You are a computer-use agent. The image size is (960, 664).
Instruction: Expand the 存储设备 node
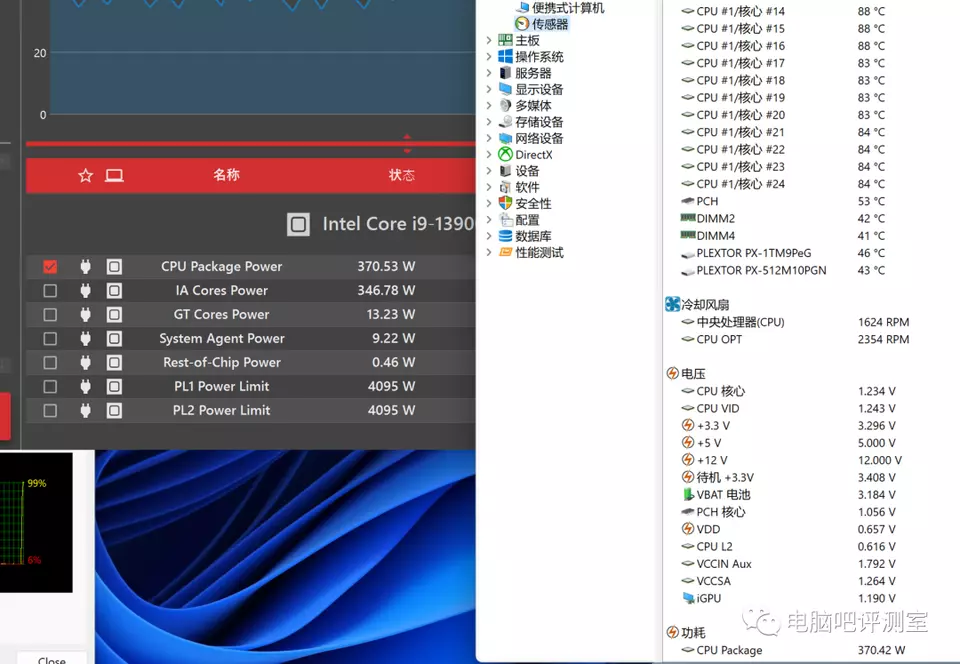pos(489,122)
